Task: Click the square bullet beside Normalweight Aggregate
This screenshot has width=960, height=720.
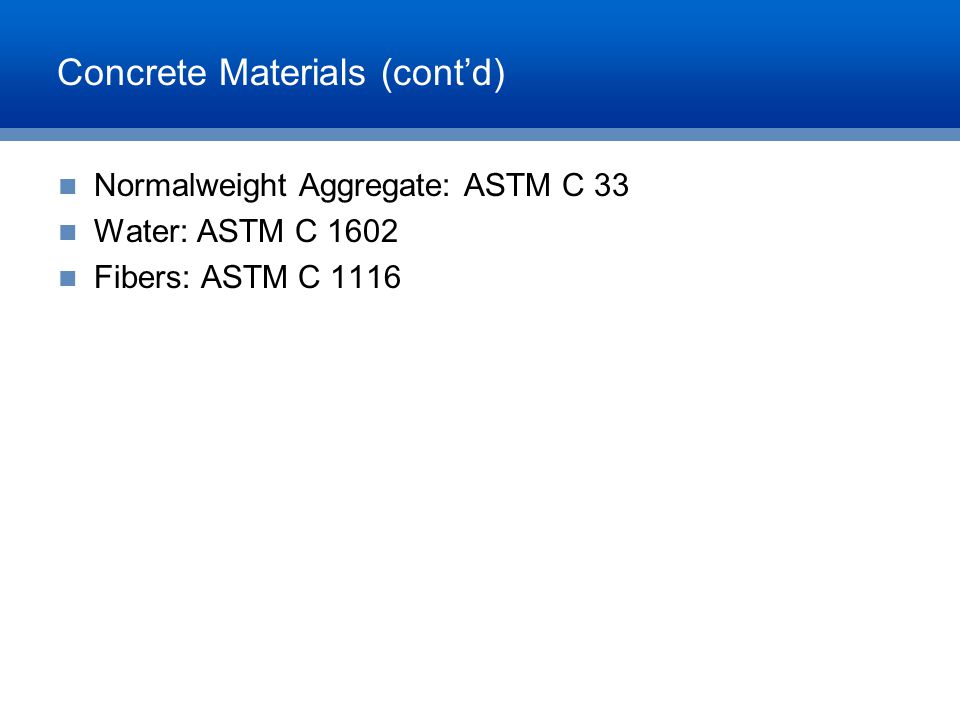Action: tap(67, 186)
